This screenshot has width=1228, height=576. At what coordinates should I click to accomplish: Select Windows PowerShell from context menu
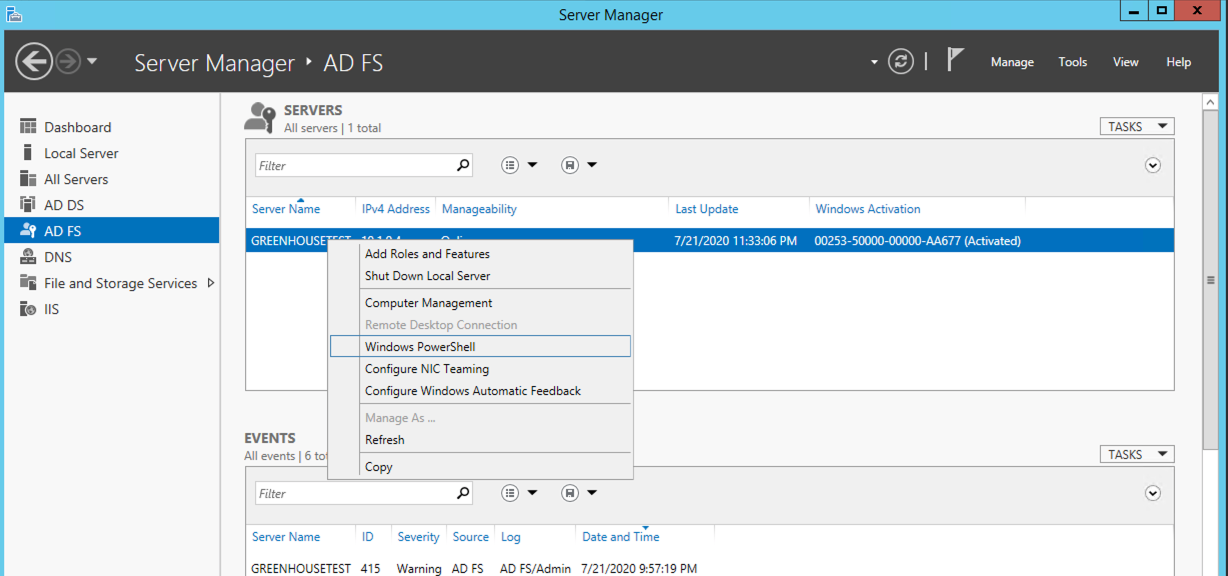coord(420,347)
